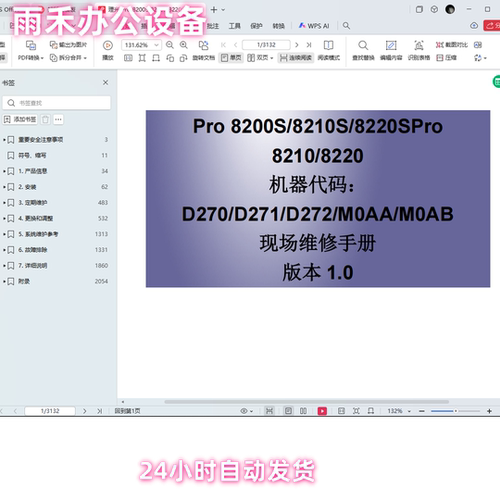Click the ribbon page number field showing 1/3132
Image resolution: width=500 pixels, height=500 pixels.
coord(266,45)
